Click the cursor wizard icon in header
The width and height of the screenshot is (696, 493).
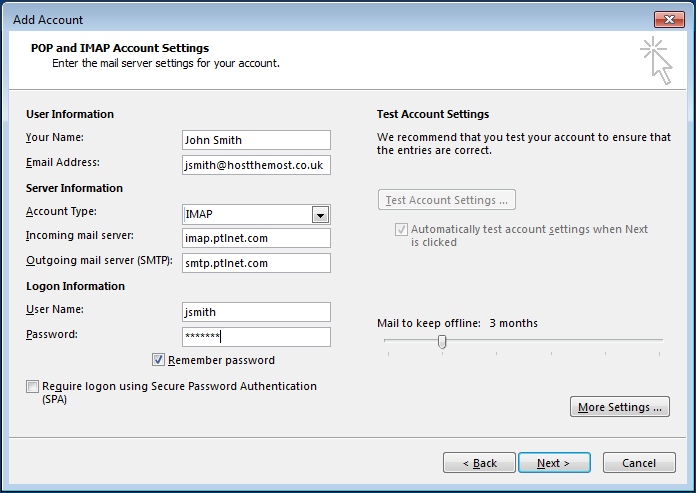tap(656, 60)
